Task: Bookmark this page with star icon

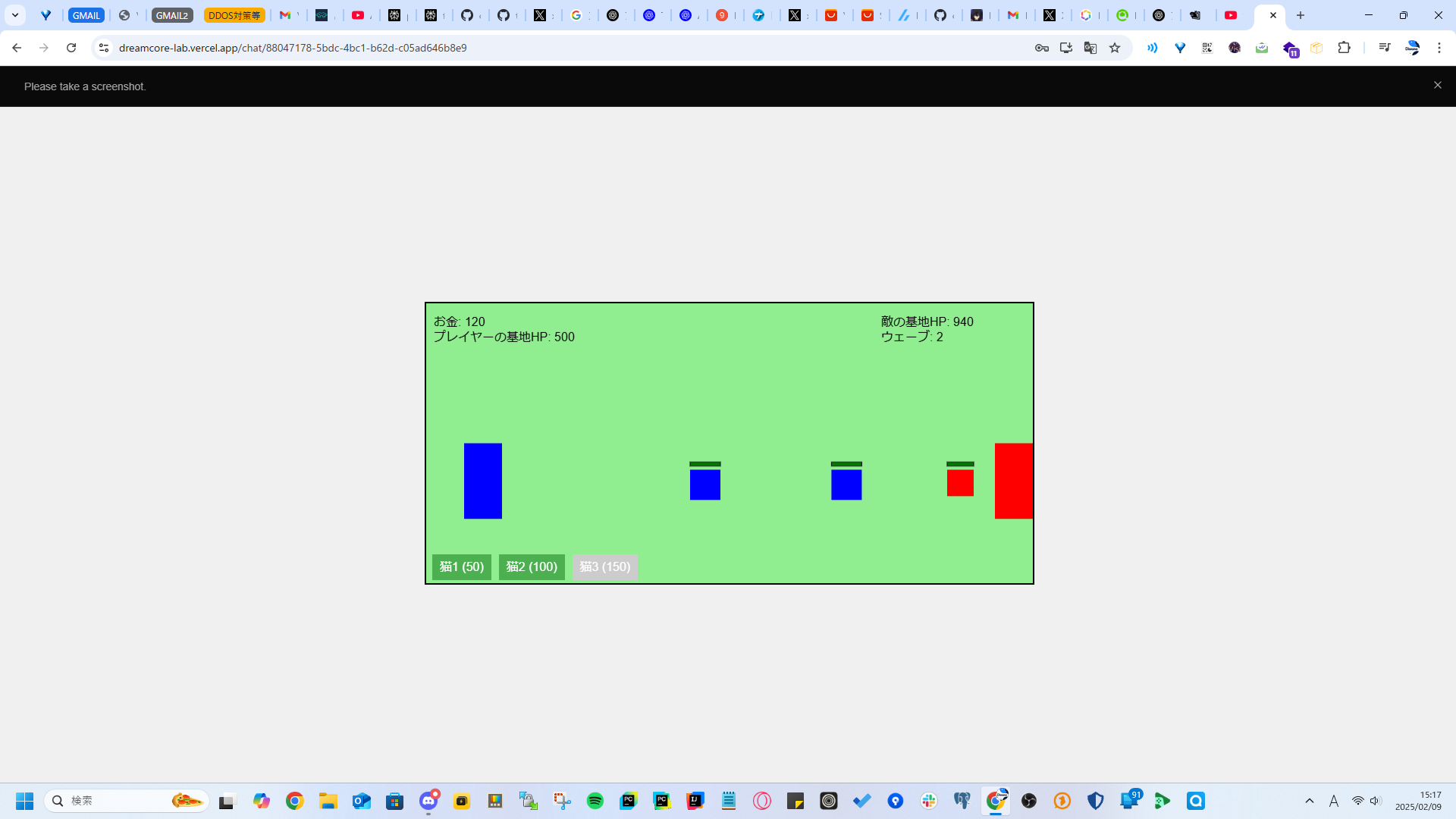Action: tap(1114, 48)
